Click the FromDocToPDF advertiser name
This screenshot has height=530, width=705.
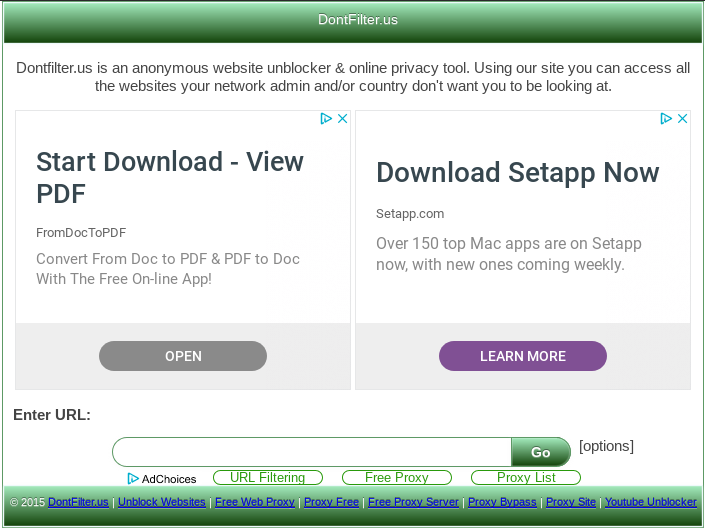coord(81,233)
